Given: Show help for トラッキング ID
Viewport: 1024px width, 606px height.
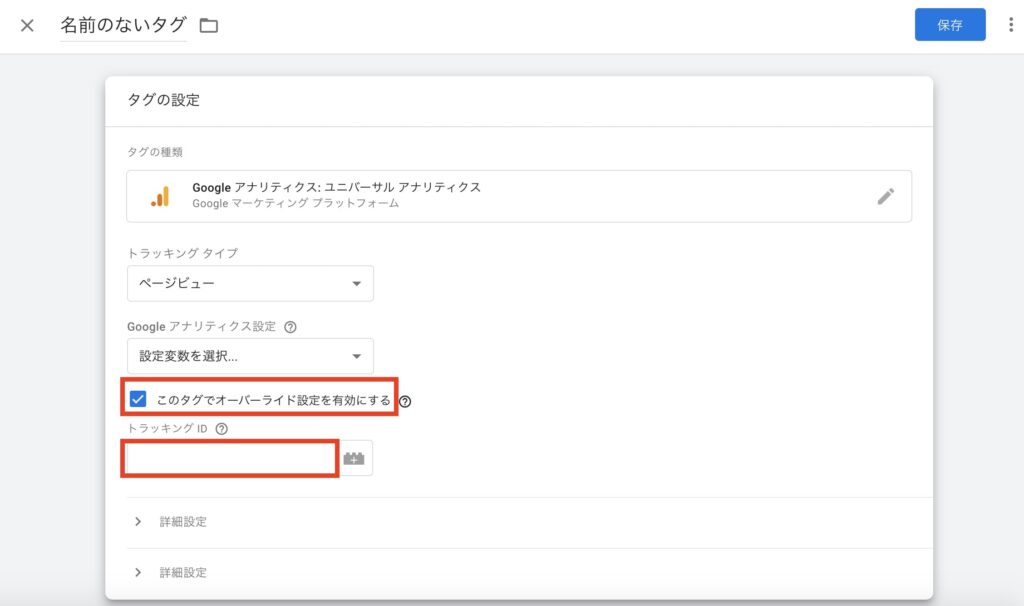Looking at the screenshot, I should click(221, 429).
